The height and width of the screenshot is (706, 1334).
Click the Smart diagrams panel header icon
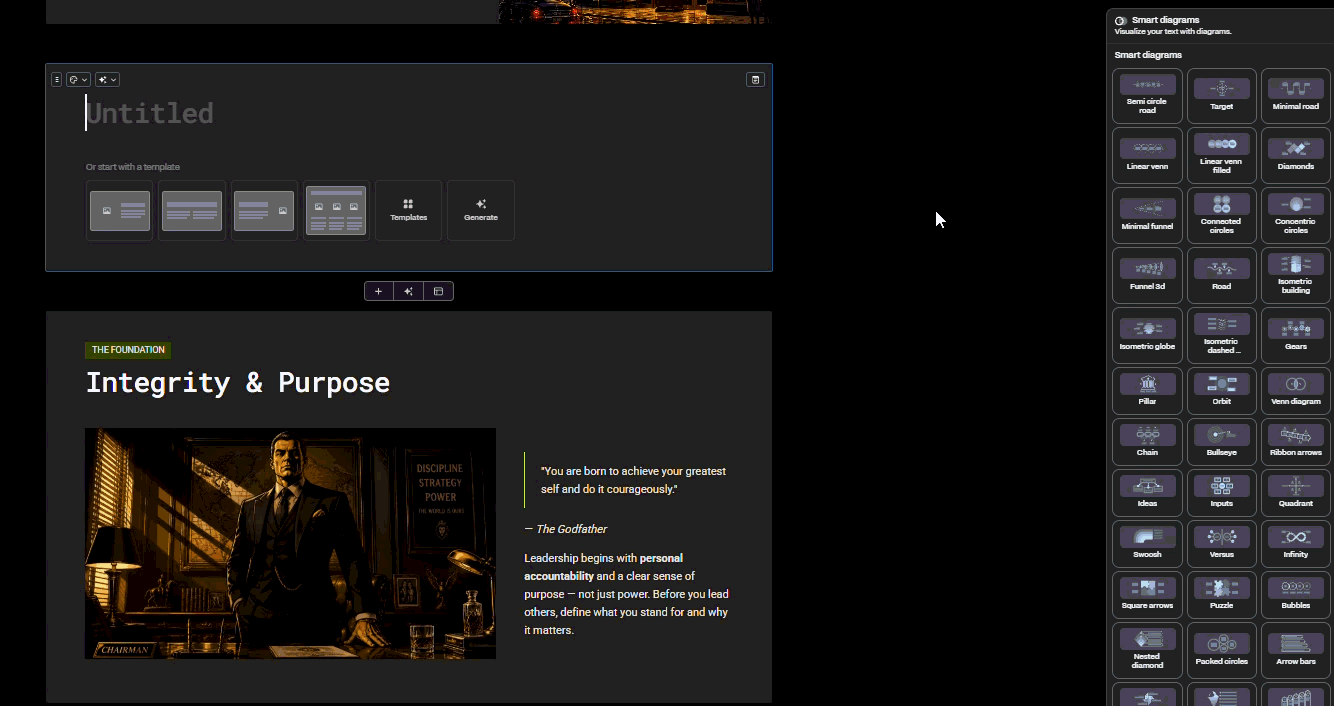click(x=1121, y=21)
